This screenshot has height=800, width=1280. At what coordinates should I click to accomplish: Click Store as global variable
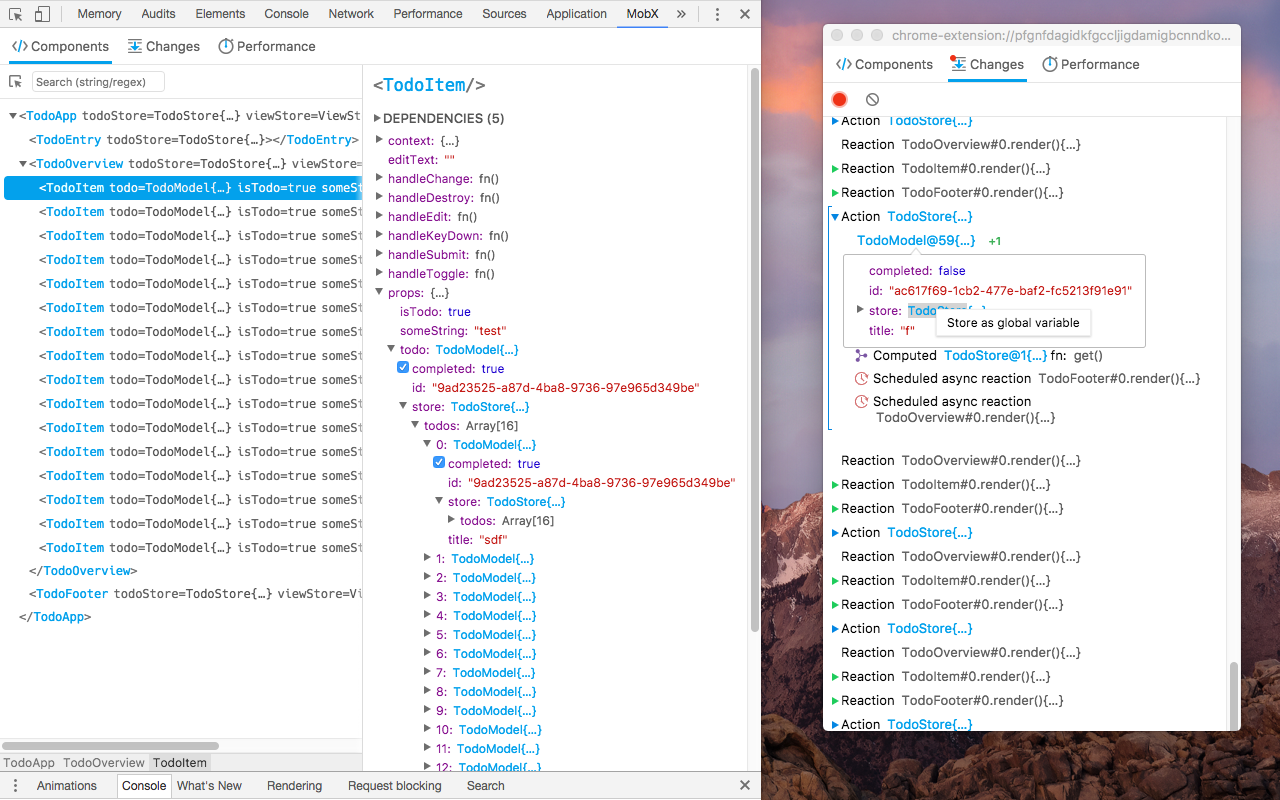1013,322
